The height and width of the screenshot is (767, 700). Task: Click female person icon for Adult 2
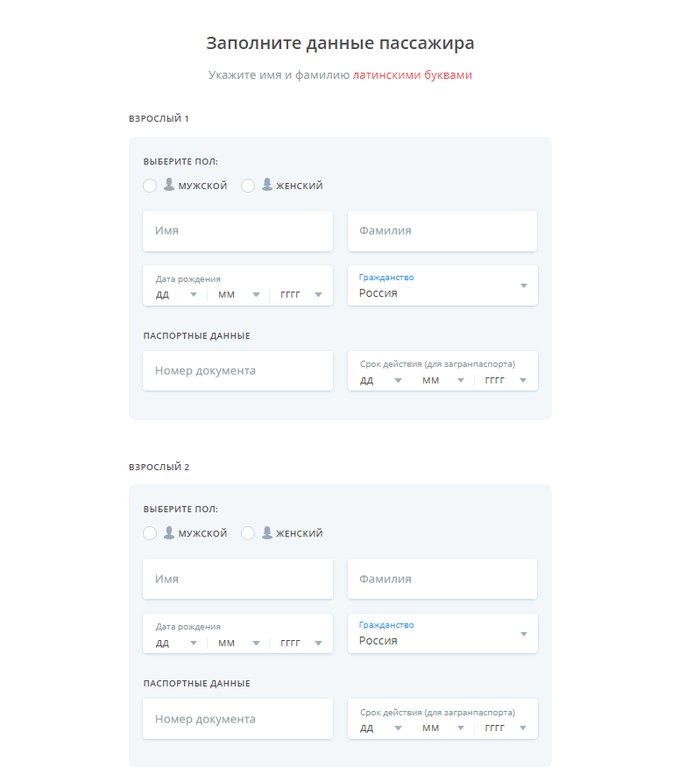(267, 533)
